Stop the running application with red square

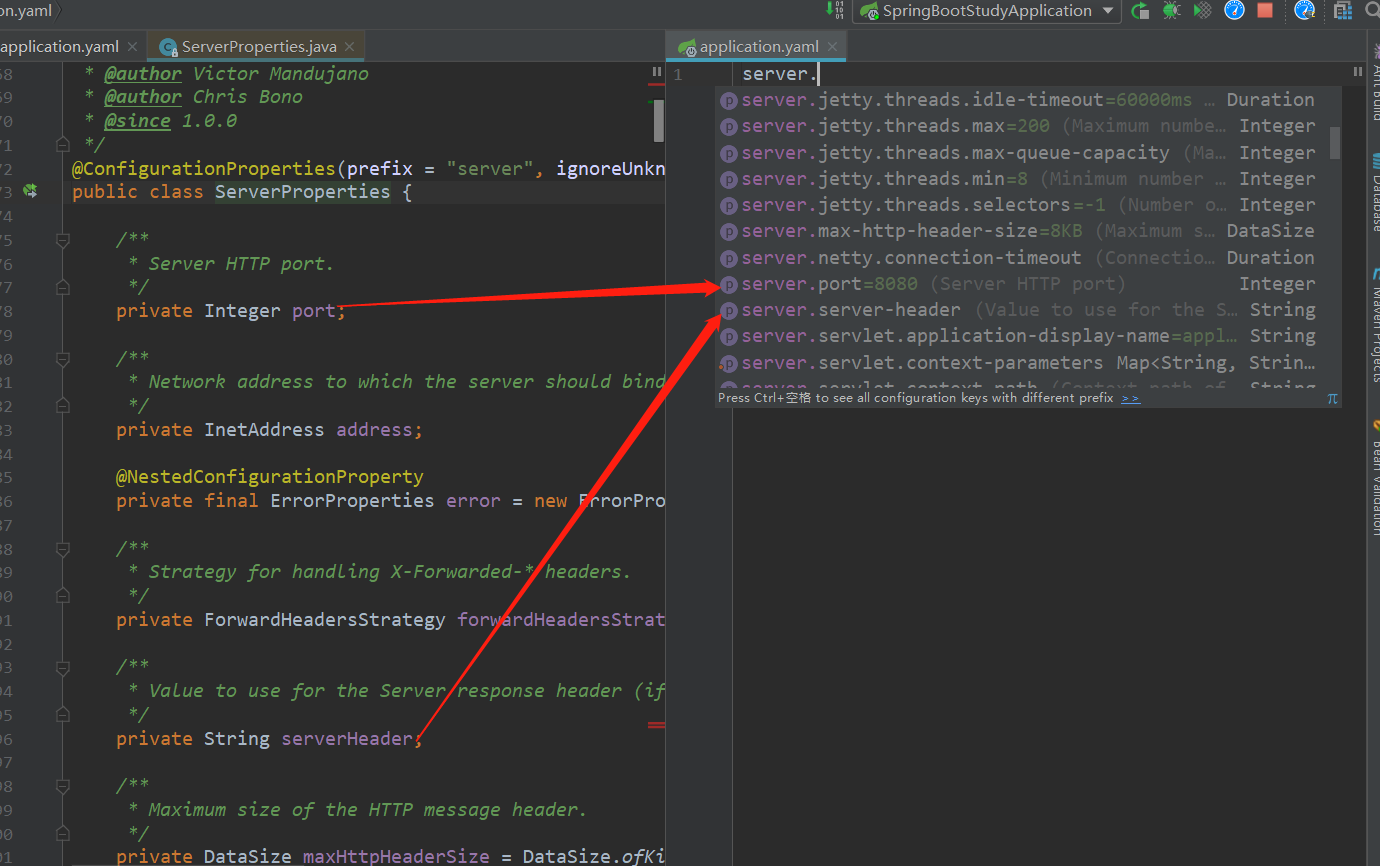1265,11
